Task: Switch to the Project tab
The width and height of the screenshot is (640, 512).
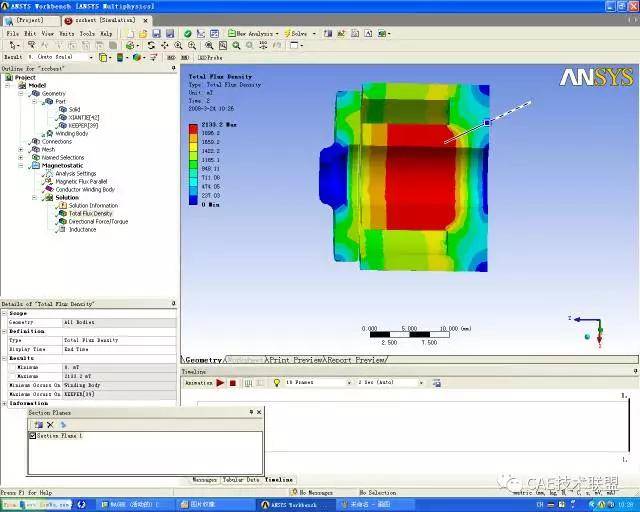Action: click(x=30, y=20)
